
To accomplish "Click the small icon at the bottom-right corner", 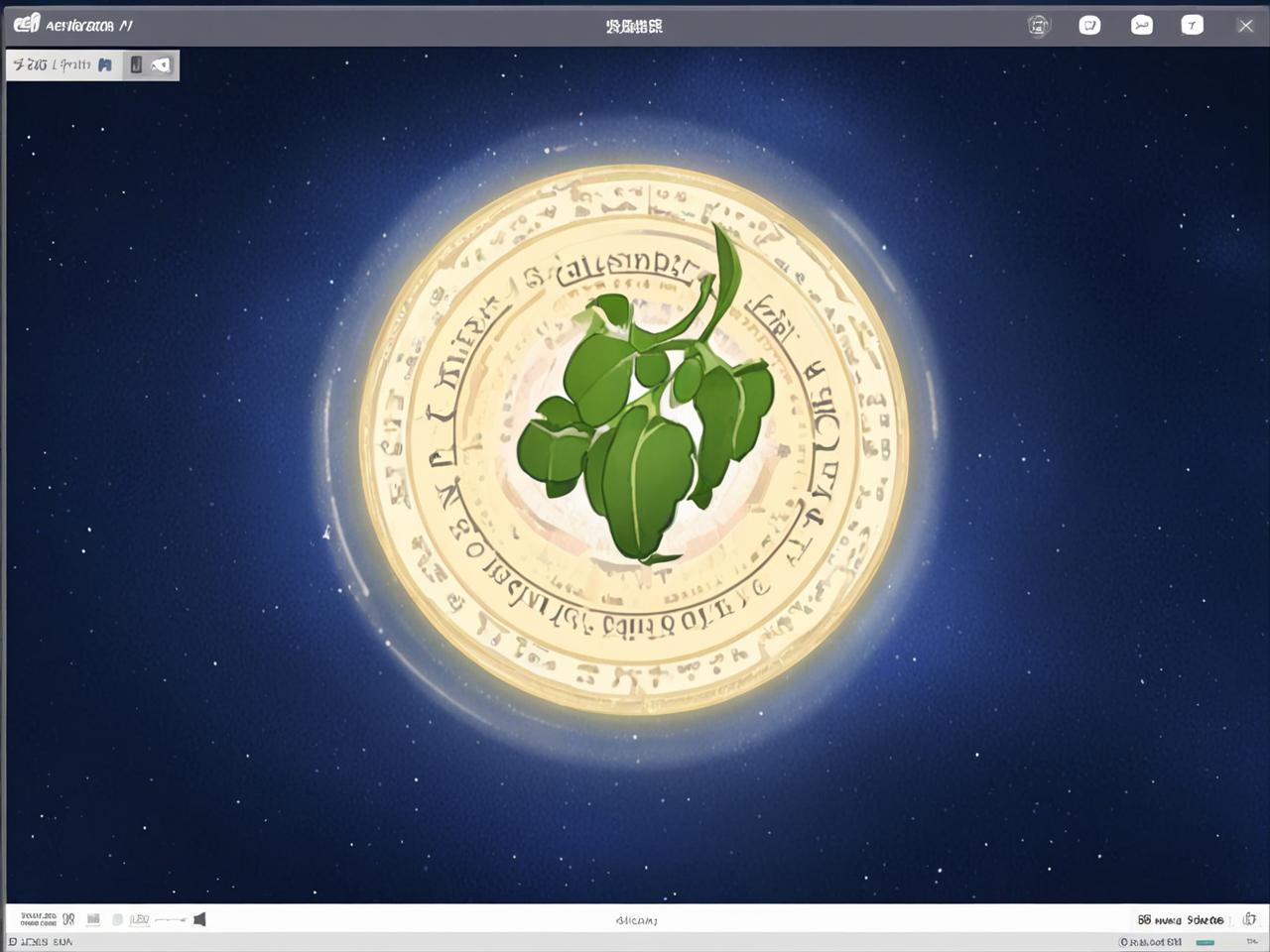I will click(x=1249, y=919).
